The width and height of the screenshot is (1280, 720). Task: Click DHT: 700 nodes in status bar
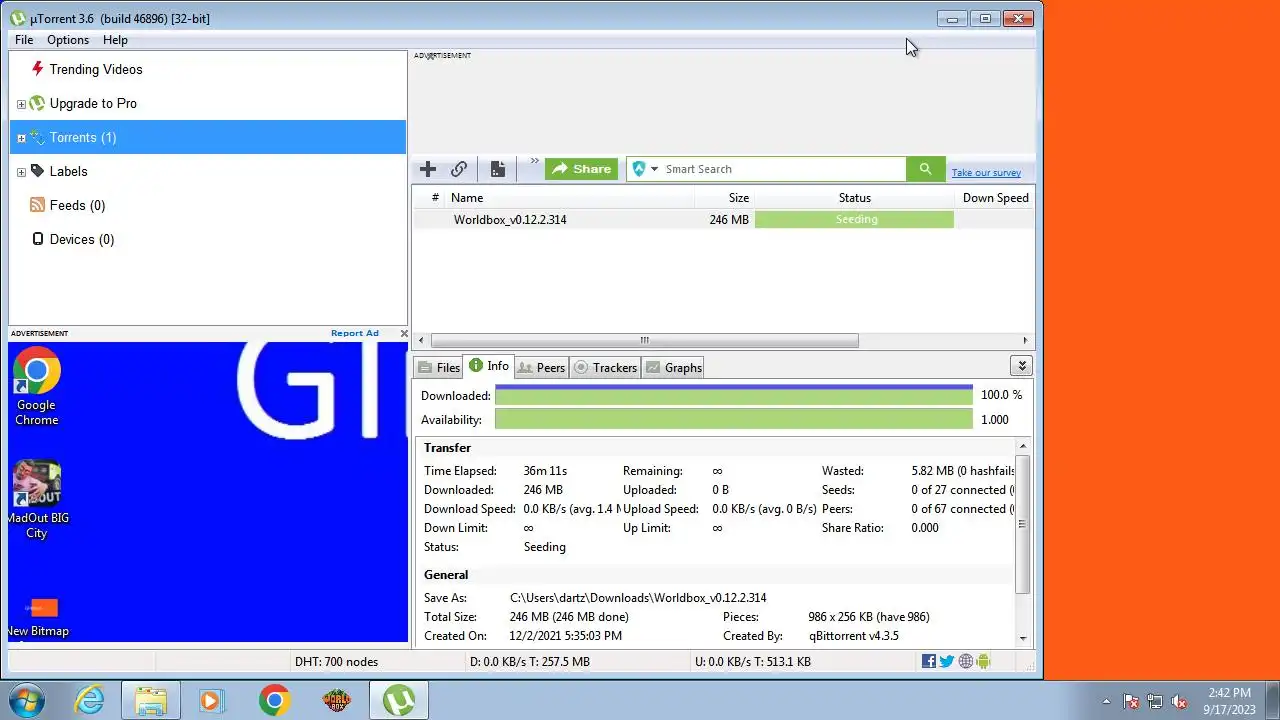(x=336, y=662)
